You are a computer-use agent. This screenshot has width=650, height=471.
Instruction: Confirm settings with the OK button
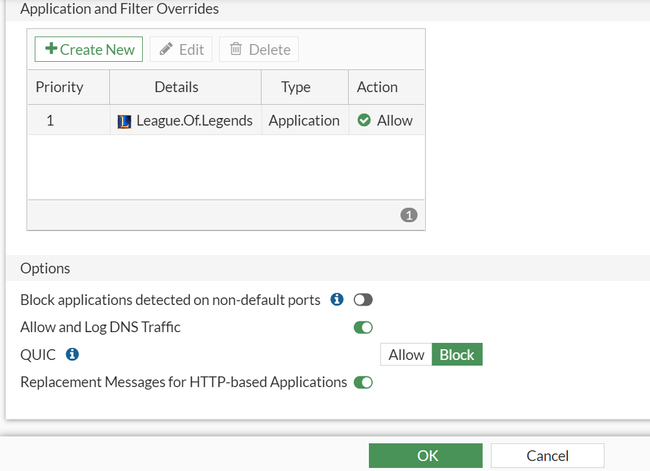[x=428, y=456]
